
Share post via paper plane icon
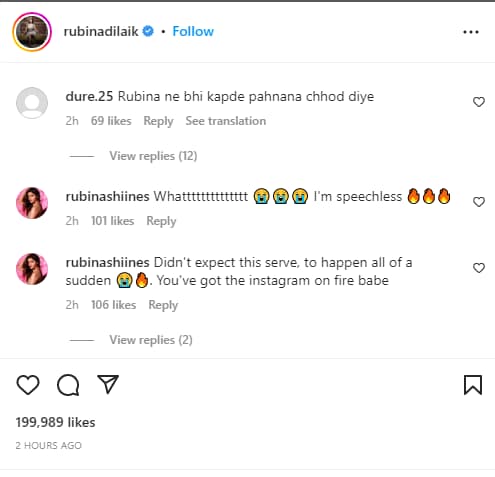pyautogui.click(x=108, y=384)
